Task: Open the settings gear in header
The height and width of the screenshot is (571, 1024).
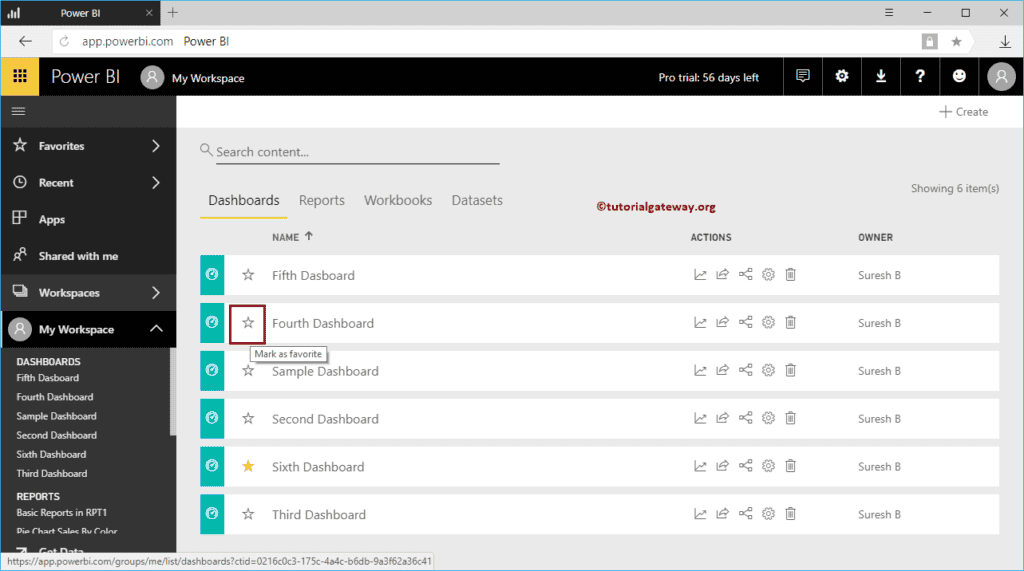Action: pos(842,76)
